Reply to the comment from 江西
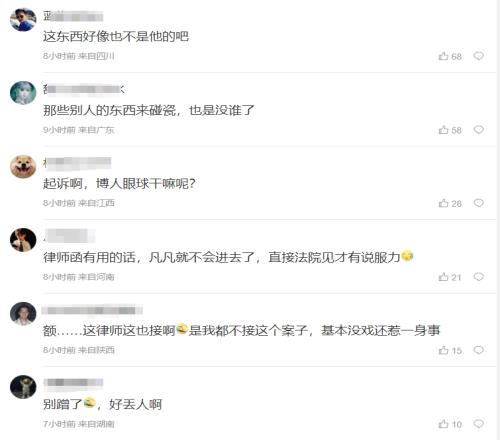The width and height of the screenshot is (500, 440). (479, 203)
